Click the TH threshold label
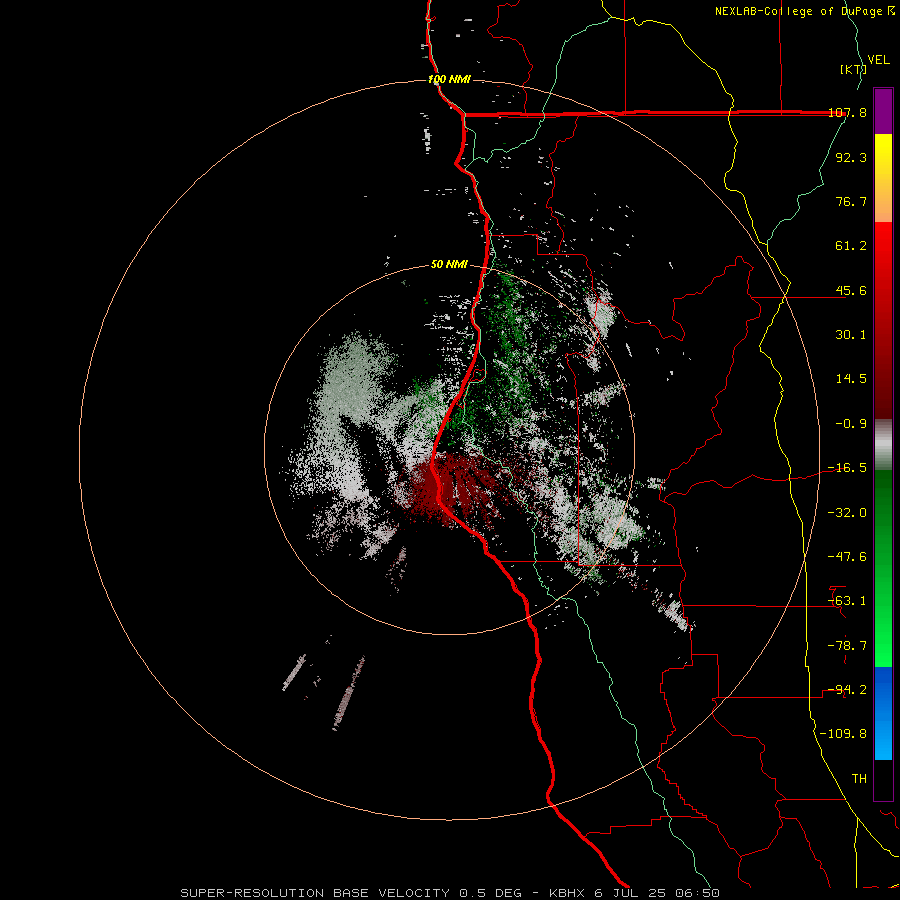 (x=859, y=779)
